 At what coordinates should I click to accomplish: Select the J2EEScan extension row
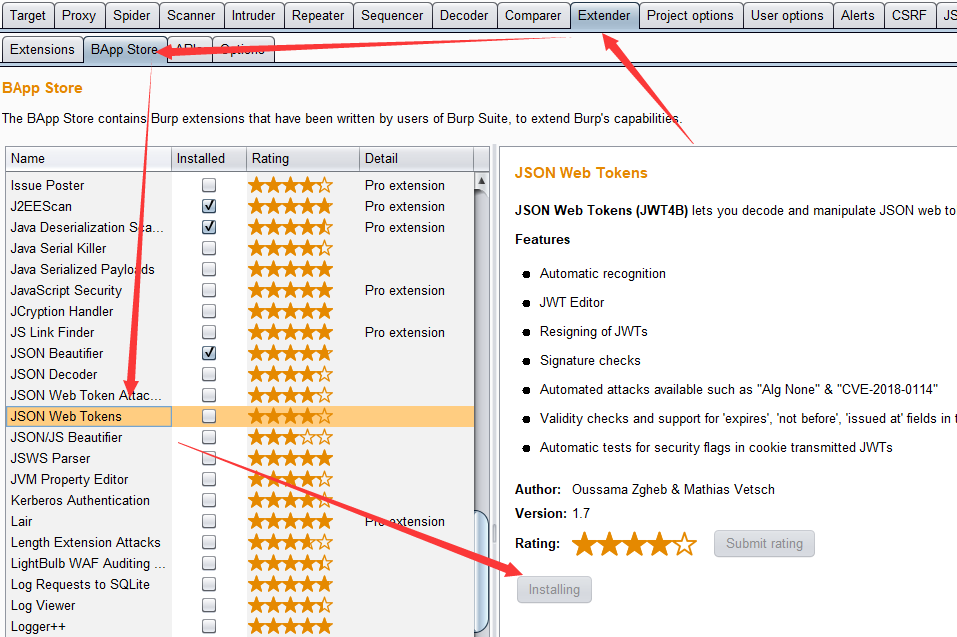[240, 206]
